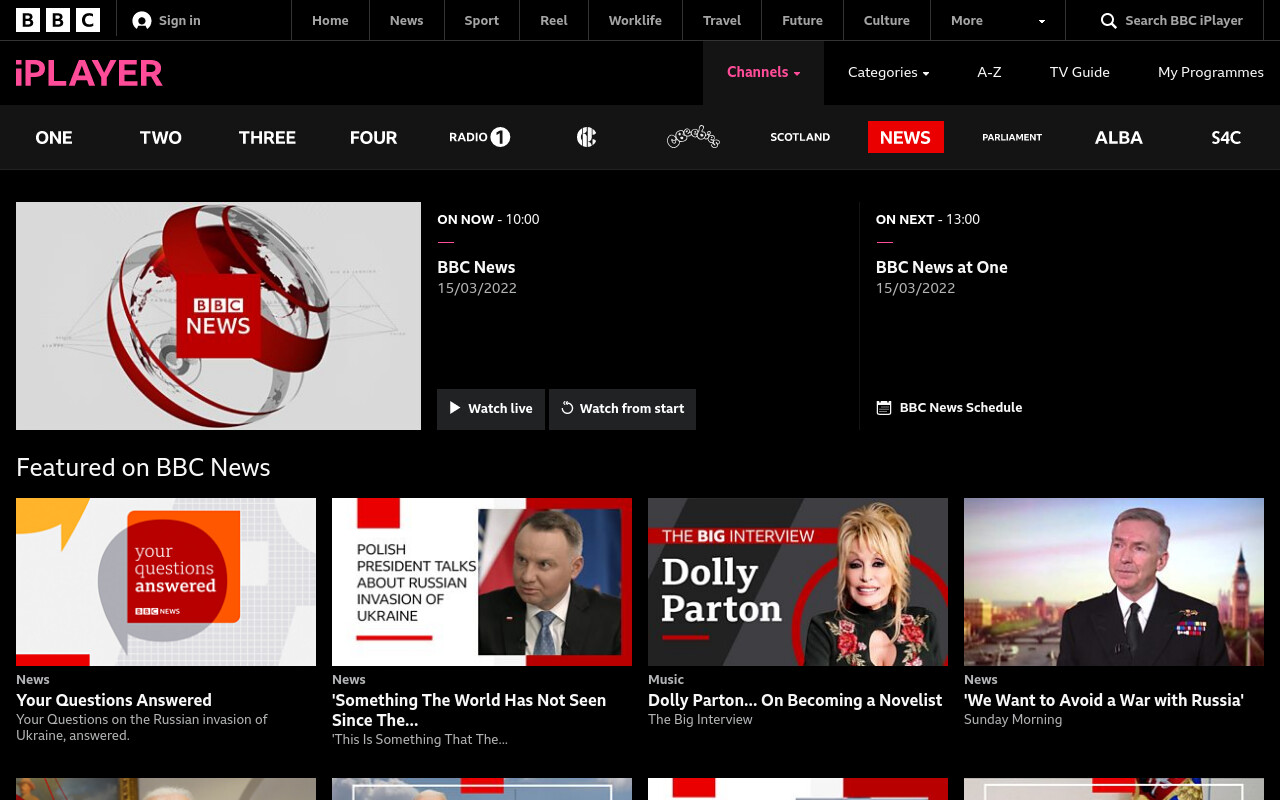Go to the A-Z listing

pyautogui.click(x=989, y=72)
